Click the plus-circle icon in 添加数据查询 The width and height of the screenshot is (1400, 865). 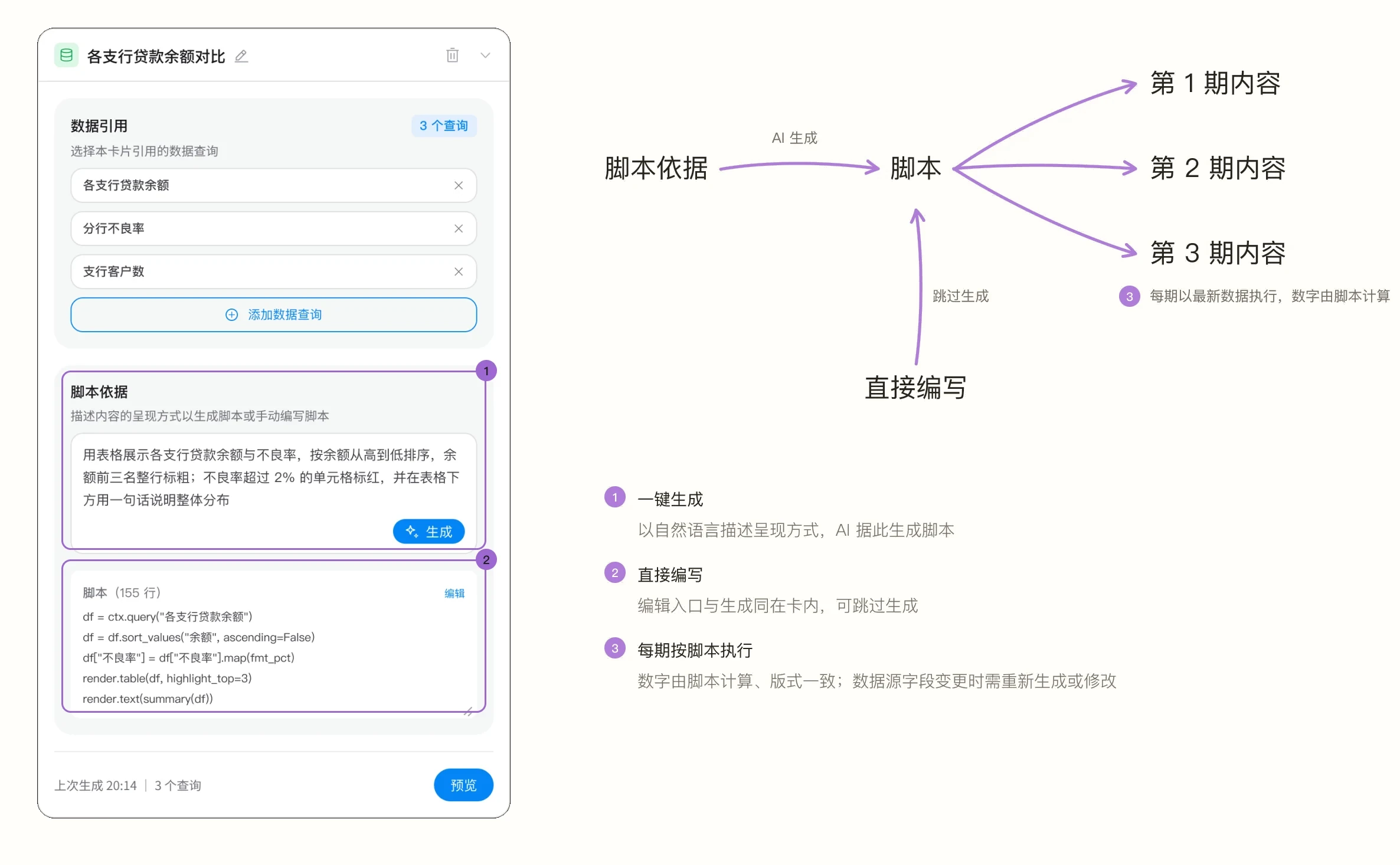tap(232, 314)
